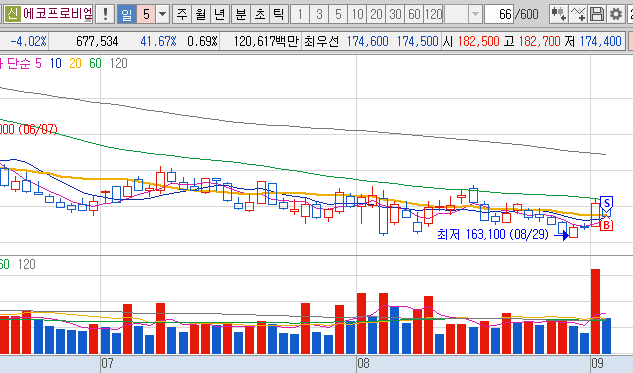Click the 120 volume moving average label
The width and height of the screenshot is (633, 373).
27,264
